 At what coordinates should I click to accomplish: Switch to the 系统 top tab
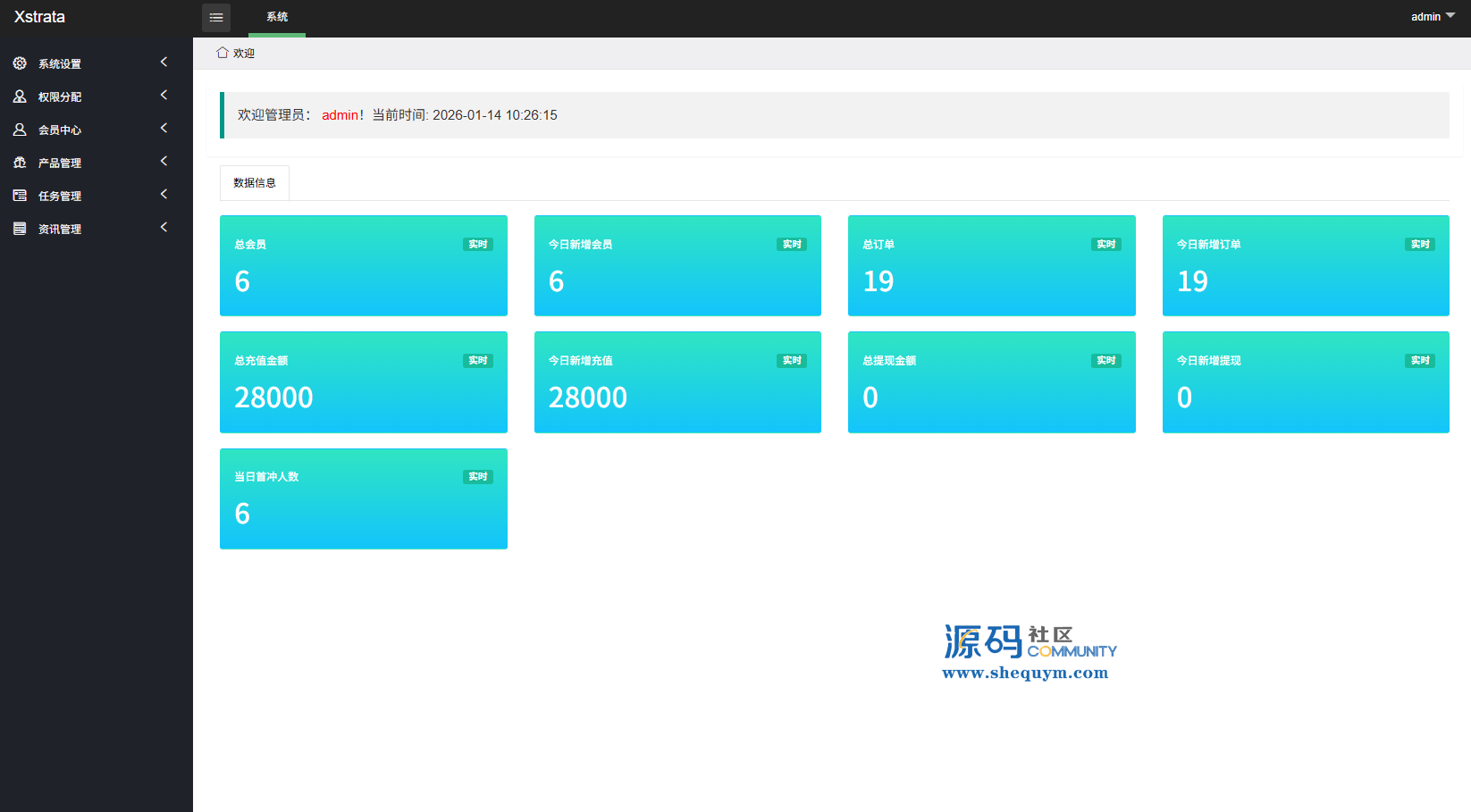(277, 17)
